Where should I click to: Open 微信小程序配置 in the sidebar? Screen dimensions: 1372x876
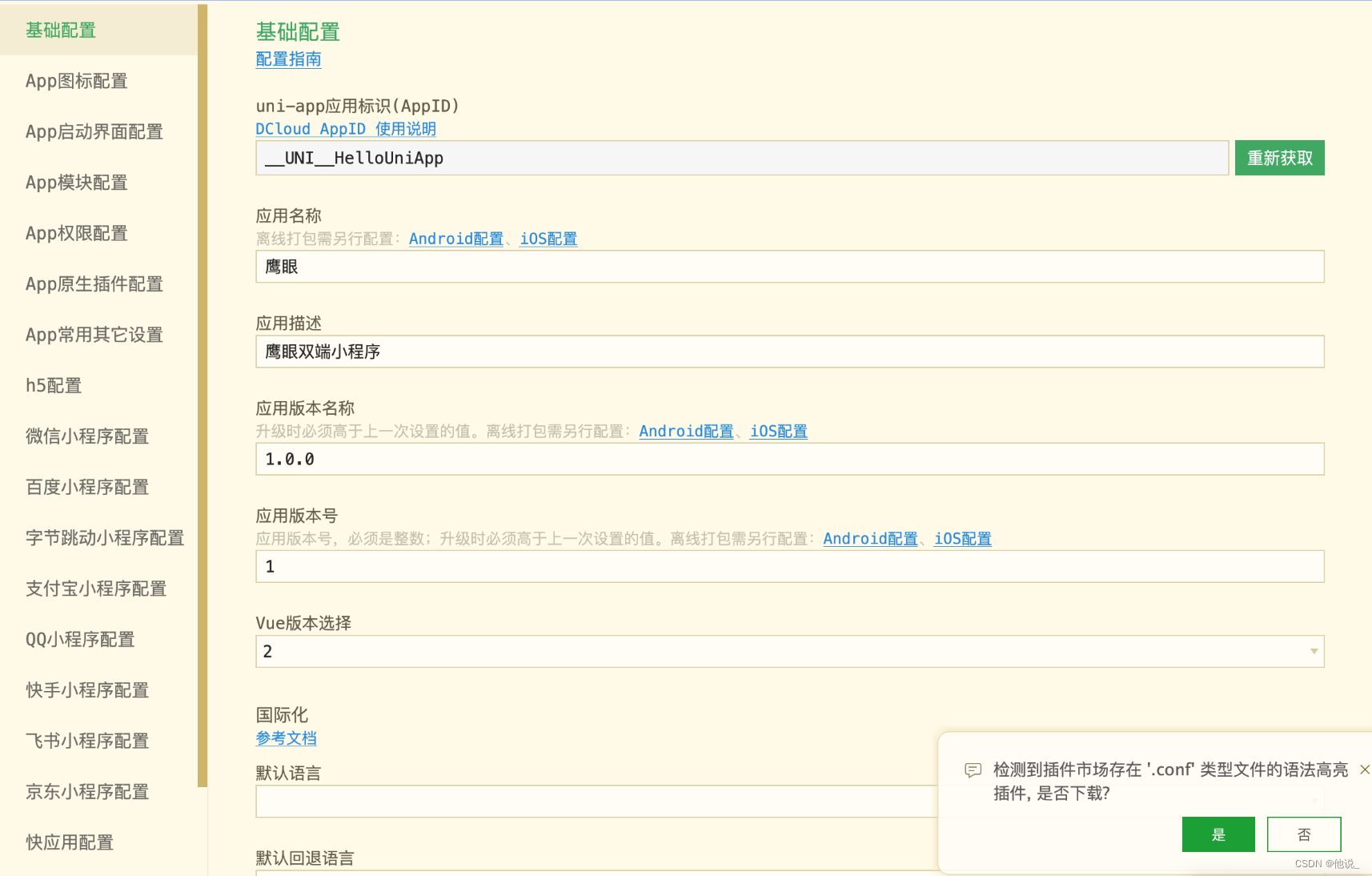98,436
